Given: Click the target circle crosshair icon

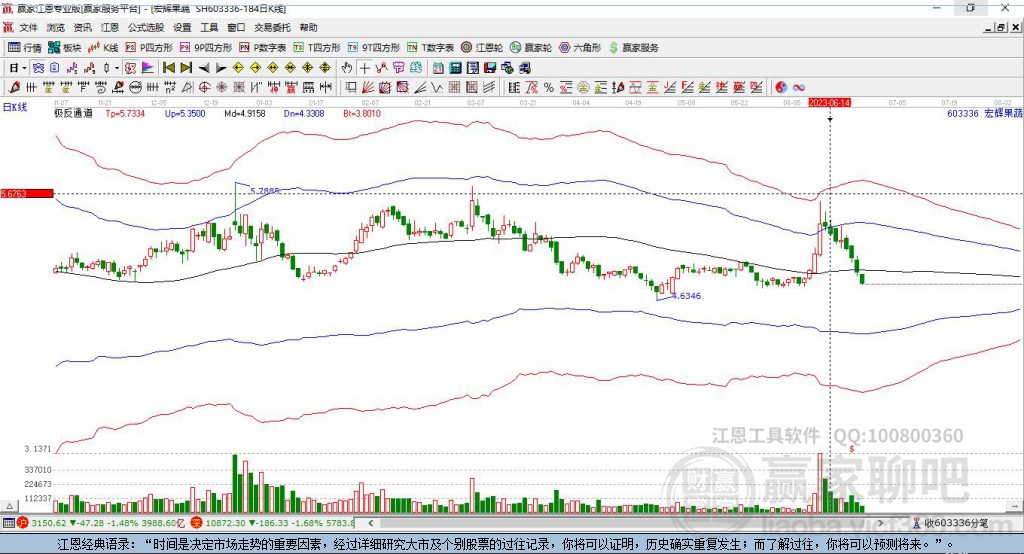Looking at the screenshot, I should click(204, 87).
